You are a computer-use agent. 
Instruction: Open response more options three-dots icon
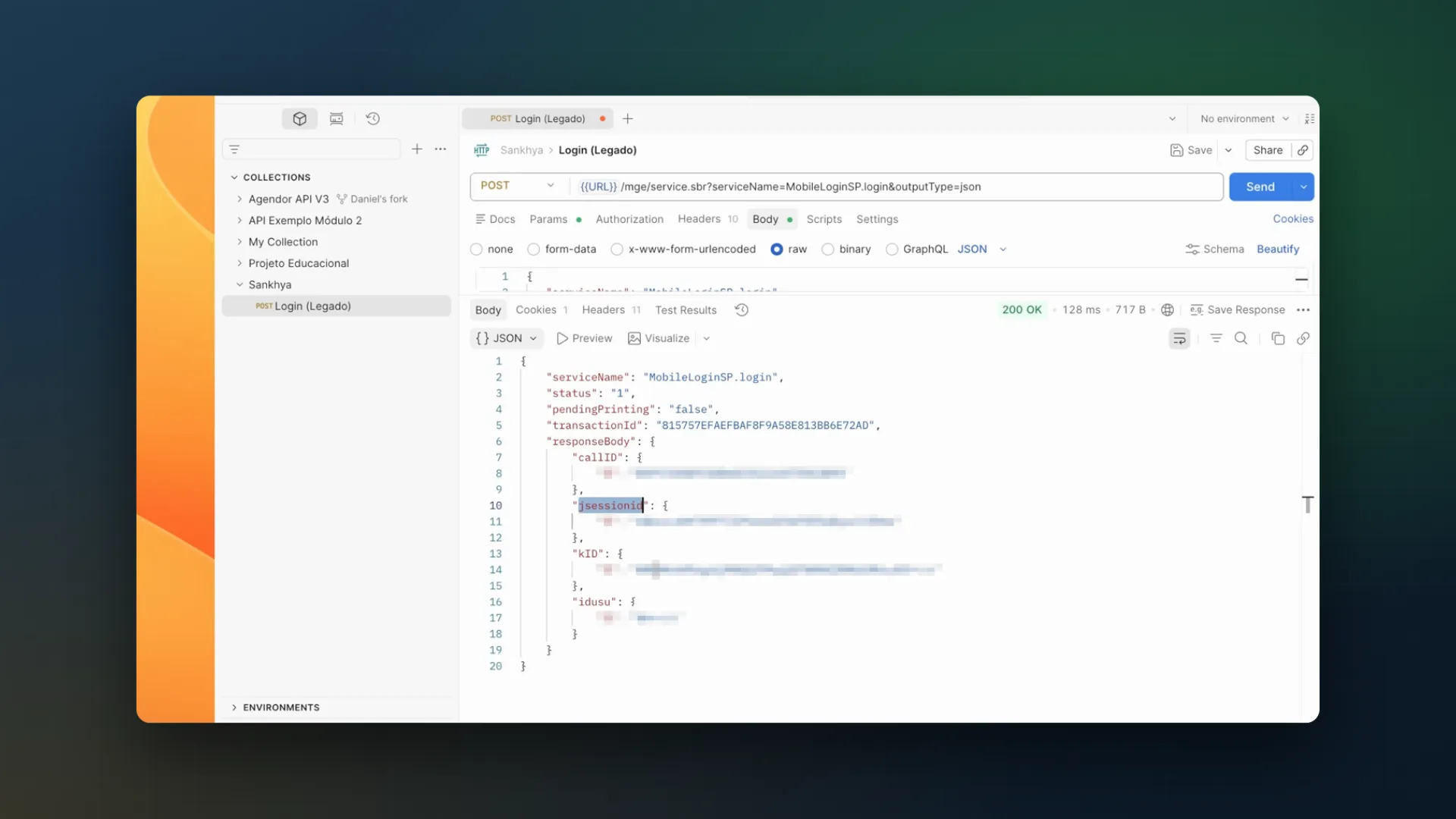coord(1303,309)
